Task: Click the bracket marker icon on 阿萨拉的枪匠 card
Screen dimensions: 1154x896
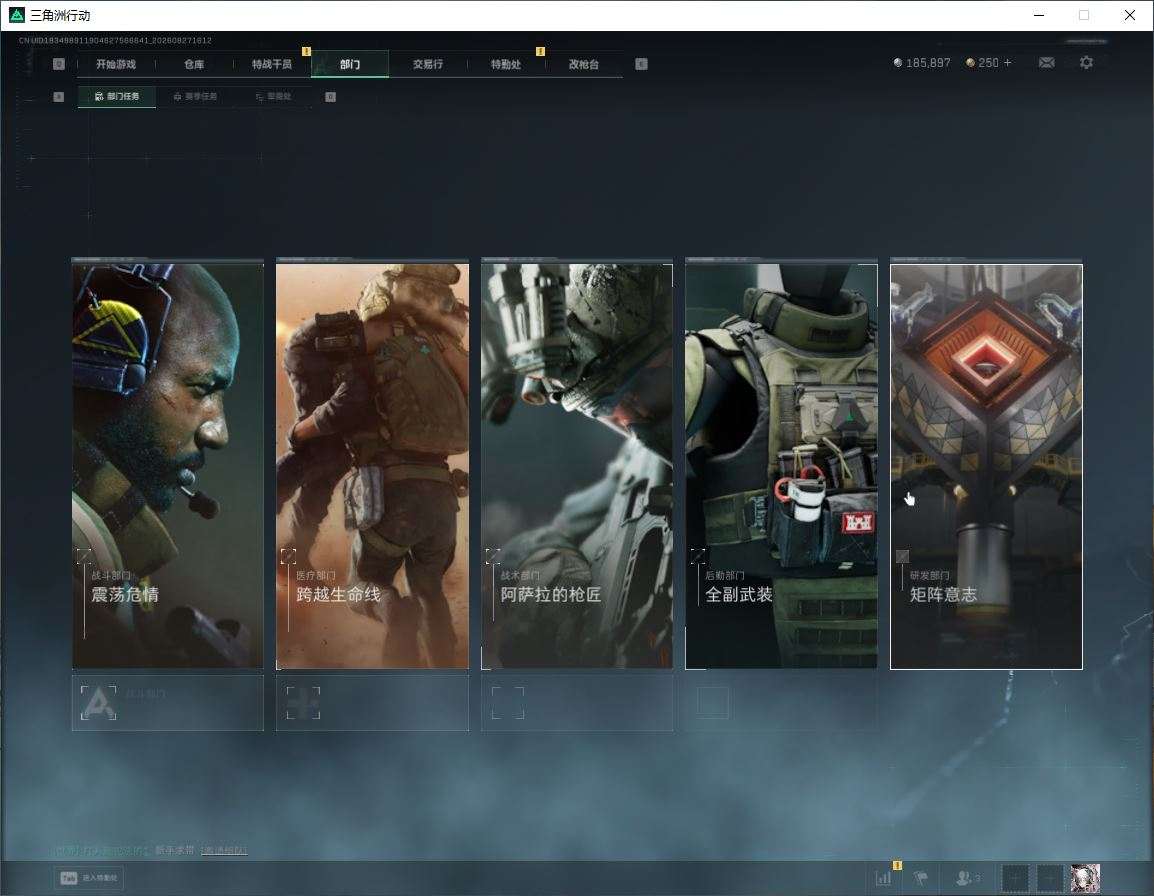Action: (x=493, y=556)
